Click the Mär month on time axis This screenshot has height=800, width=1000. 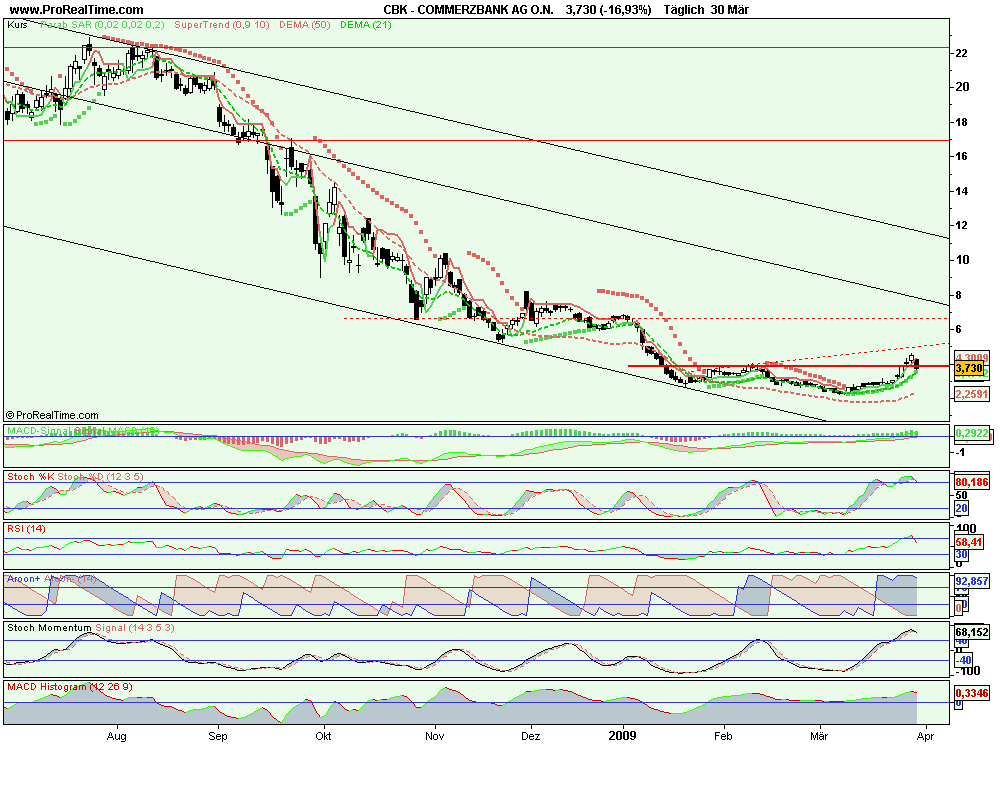point(819,736)
